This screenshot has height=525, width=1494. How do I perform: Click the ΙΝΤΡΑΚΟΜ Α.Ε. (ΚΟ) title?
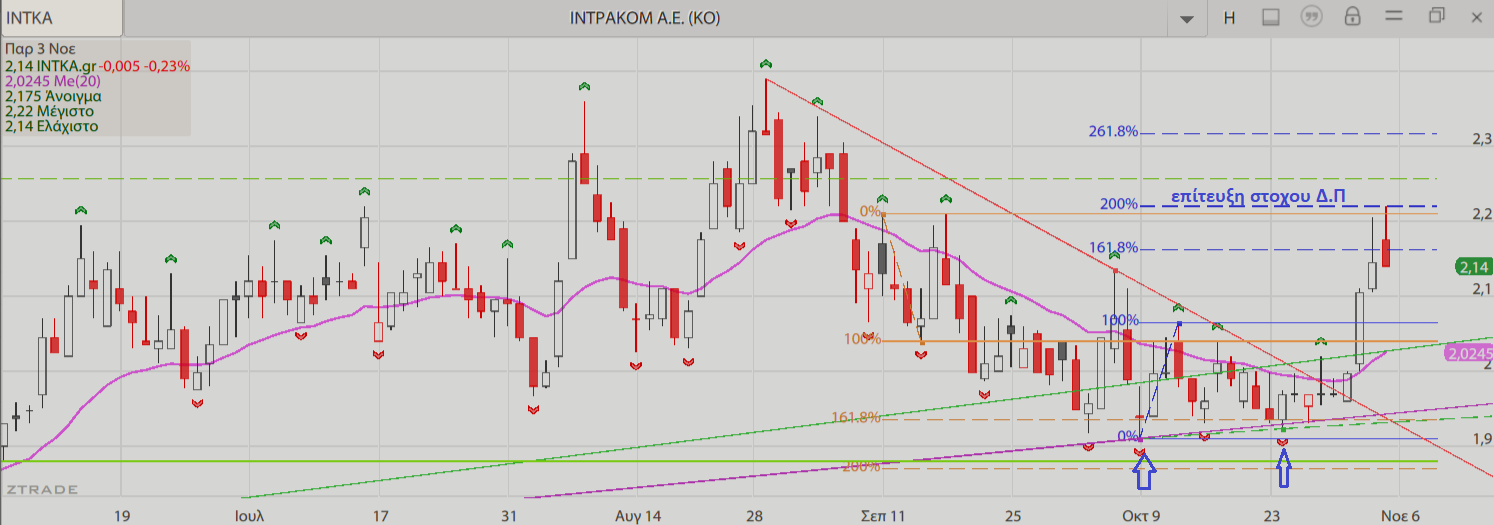tap(644, 18)
